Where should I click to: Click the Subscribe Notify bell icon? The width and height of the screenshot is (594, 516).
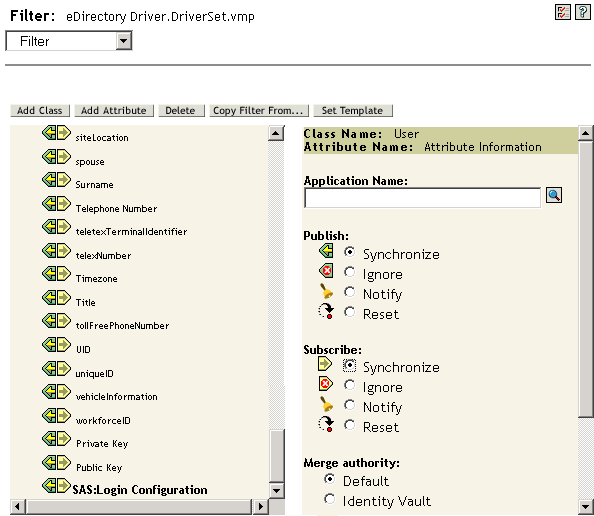point(326,404)
